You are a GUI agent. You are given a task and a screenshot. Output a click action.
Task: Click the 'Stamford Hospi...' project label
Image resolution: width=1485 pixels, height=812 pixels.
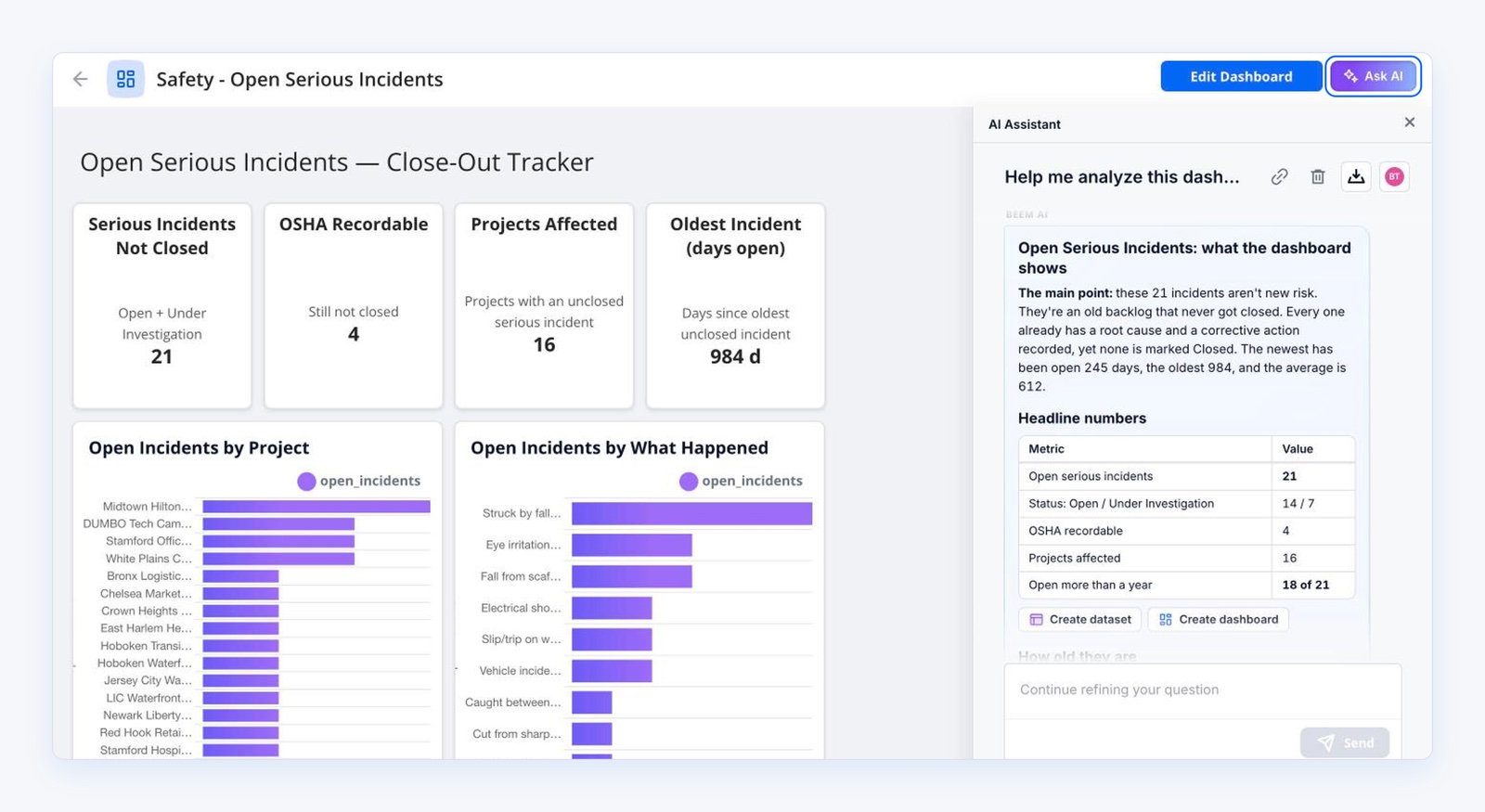[146, 750]
